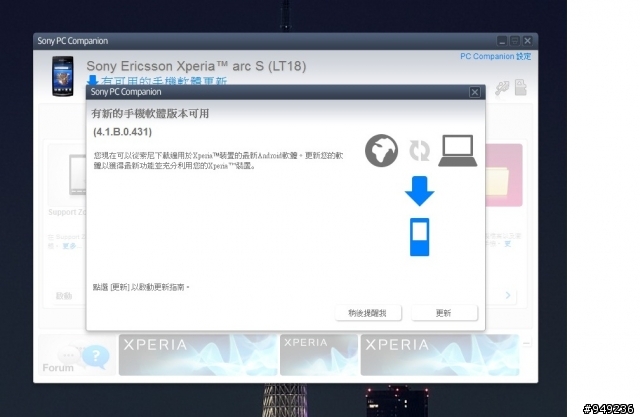Click the sync arrows icon
The width and height of the screenshot is (640, 417).
pyautogui.click(x=420, y=151)
